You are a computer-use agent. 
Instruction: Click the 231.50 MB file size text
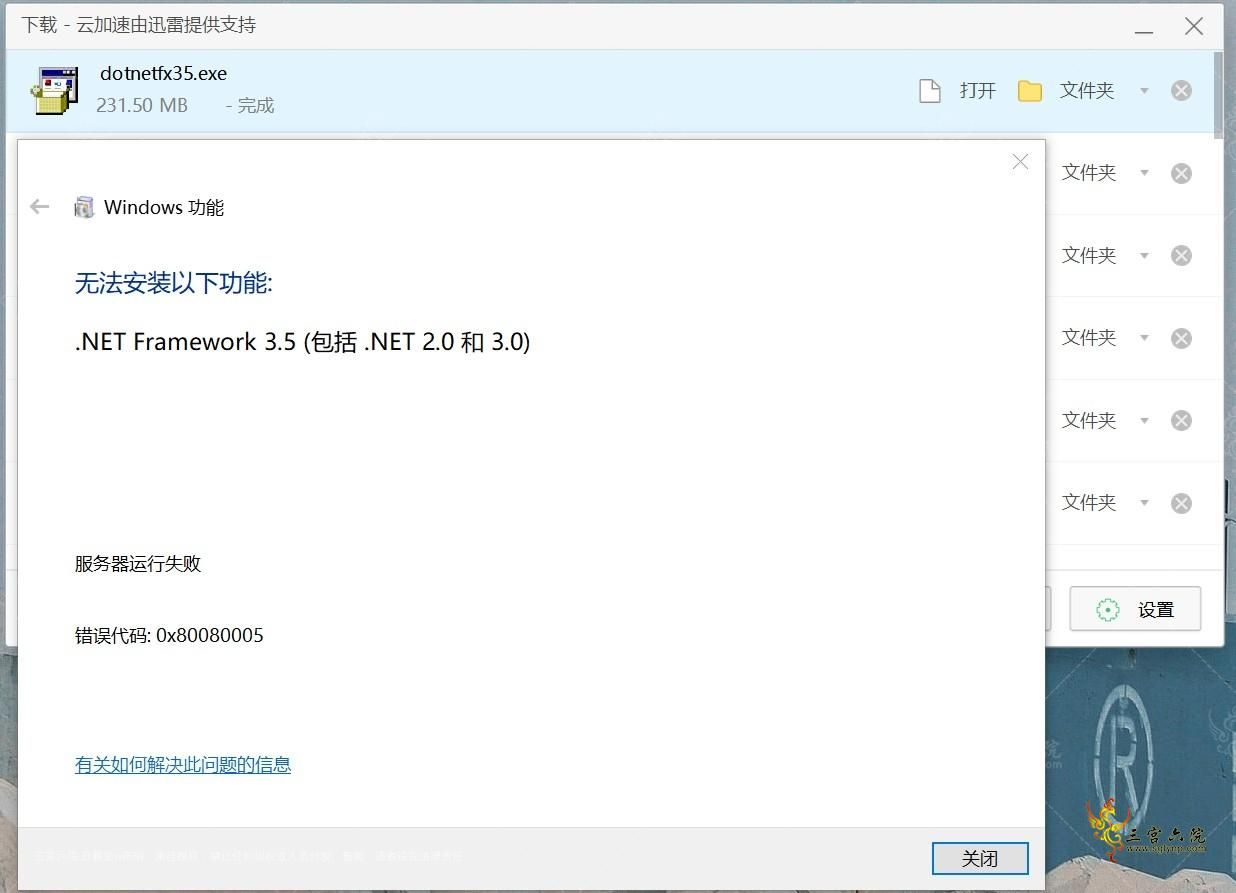pos(142,105)
